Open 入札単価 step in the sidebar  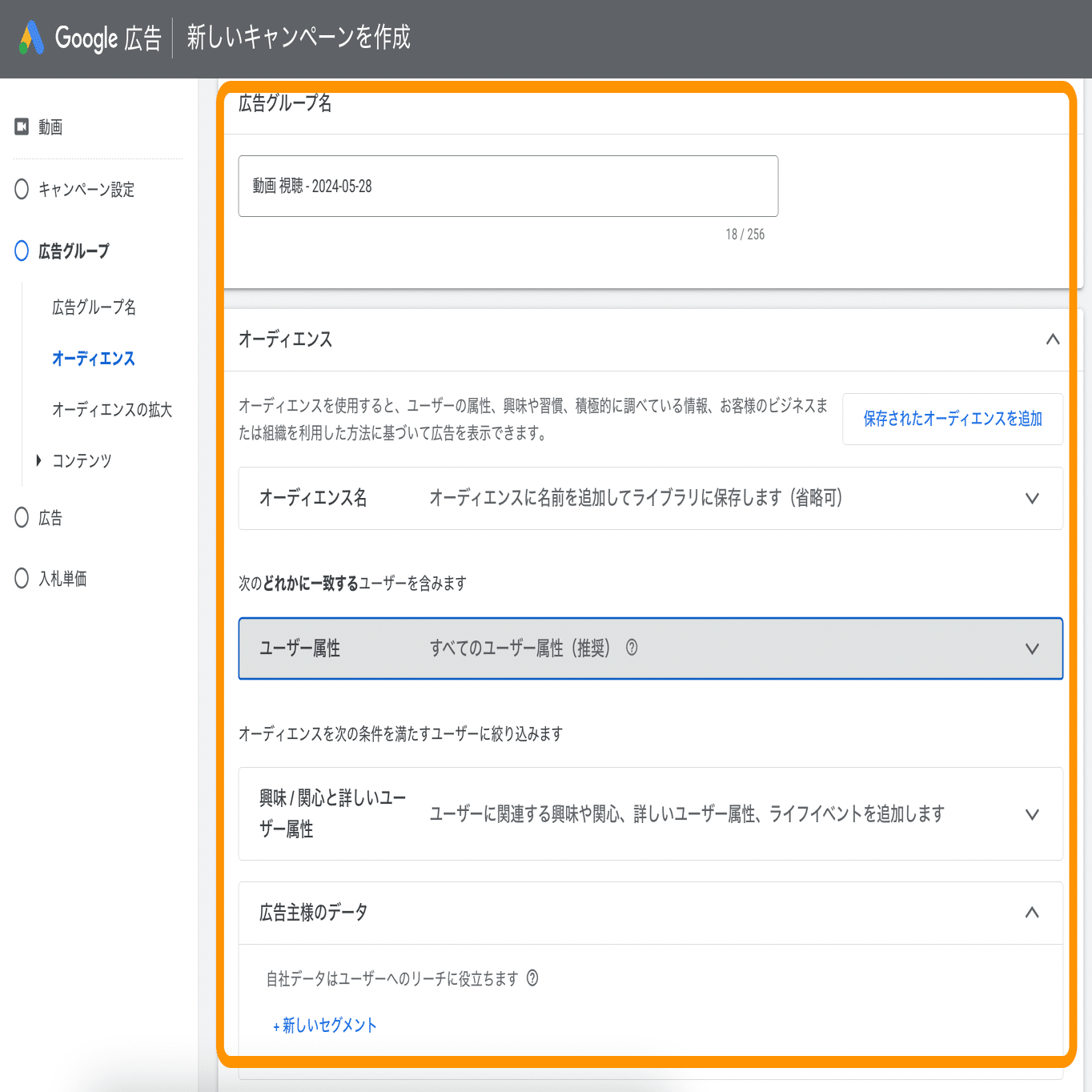click(x=62, y=579)
